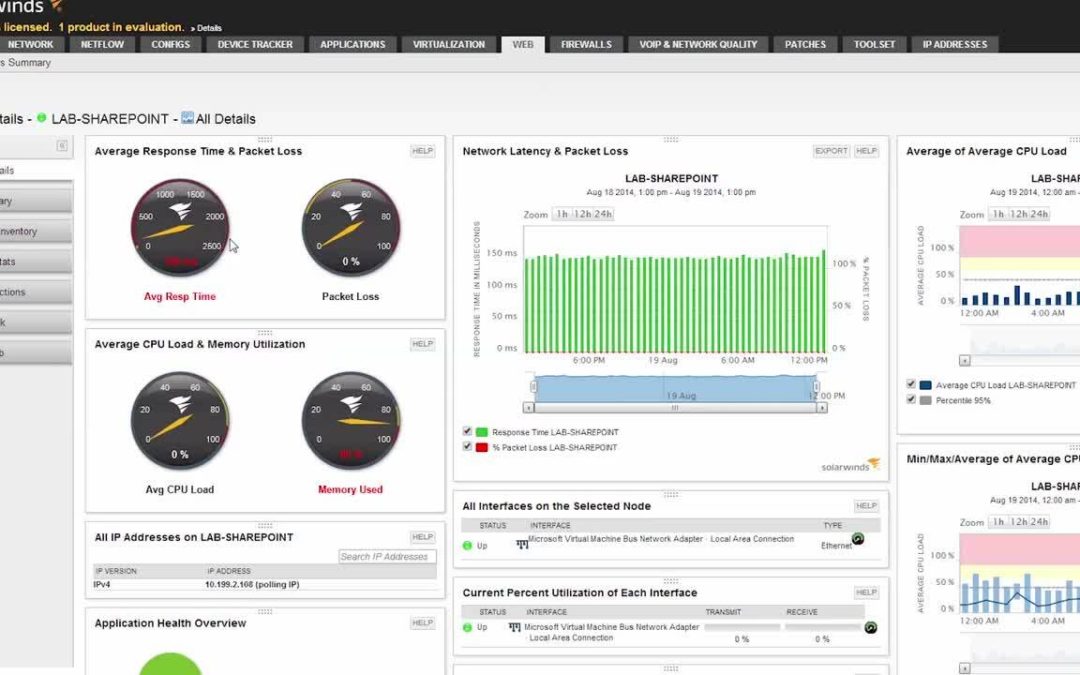The width and height of the screenshot is (1080, 675).
Task: Toggle the Percentile 95% checkbox
Action: click(x=911, y=399)
